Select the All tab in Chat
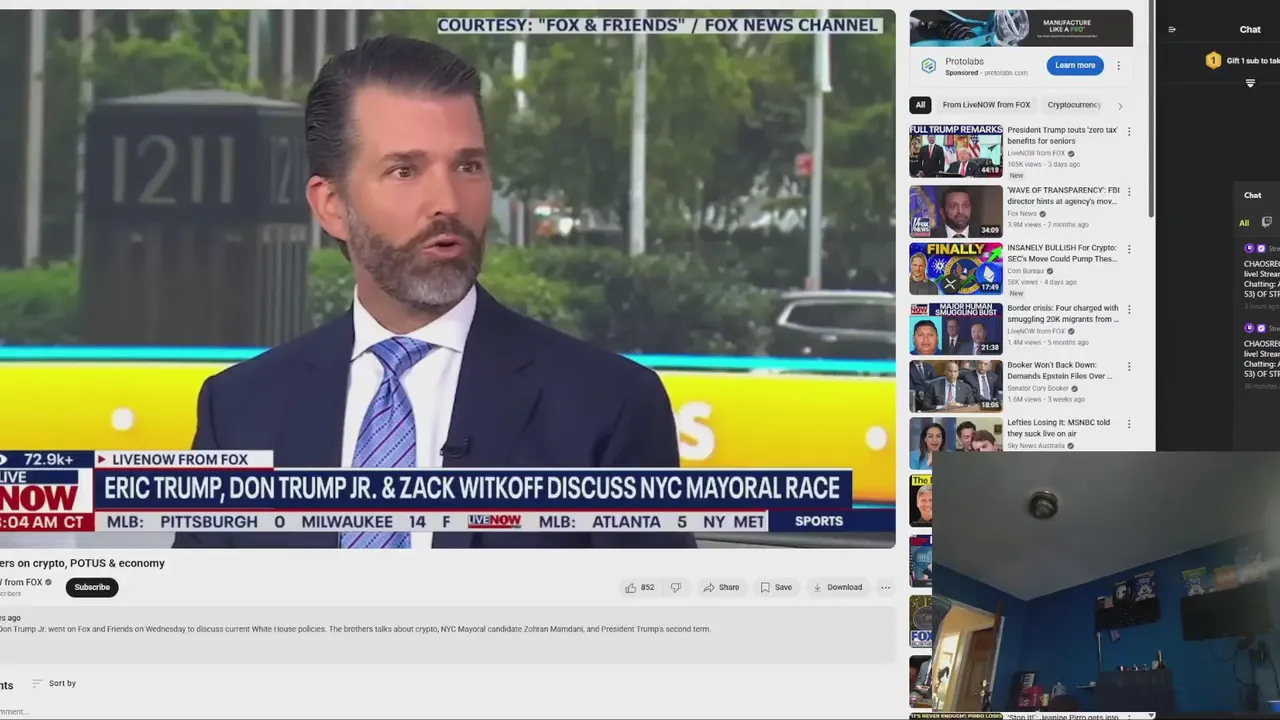Viewport: 1280px width, 720px height. (x=1244, y=223)
